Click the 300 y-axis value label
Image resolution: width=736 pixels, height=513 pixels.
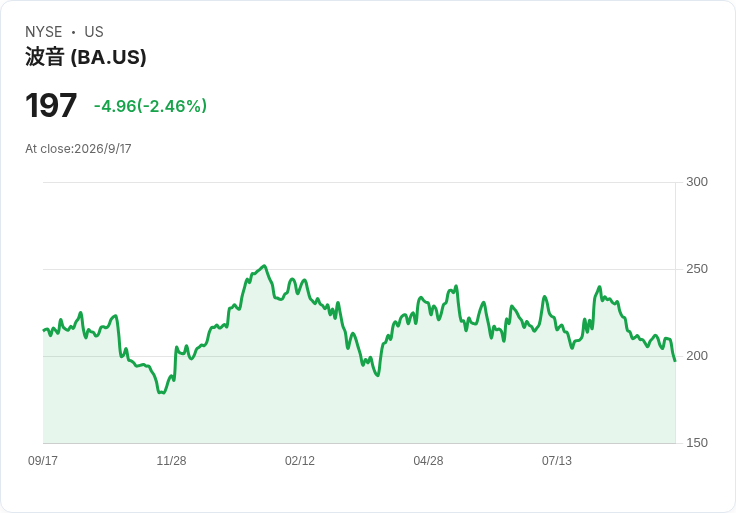(x=697, y=182)
